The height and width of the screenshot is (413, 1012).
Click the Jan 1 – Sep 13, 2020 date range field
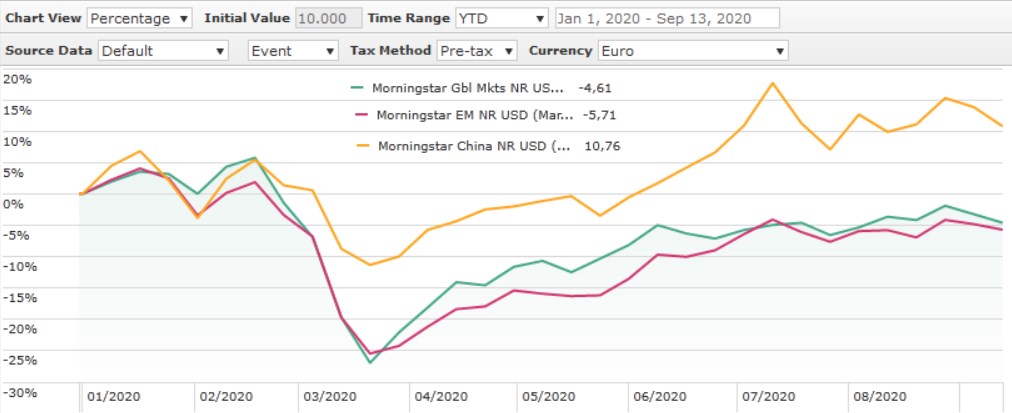(x=667, y=19)
